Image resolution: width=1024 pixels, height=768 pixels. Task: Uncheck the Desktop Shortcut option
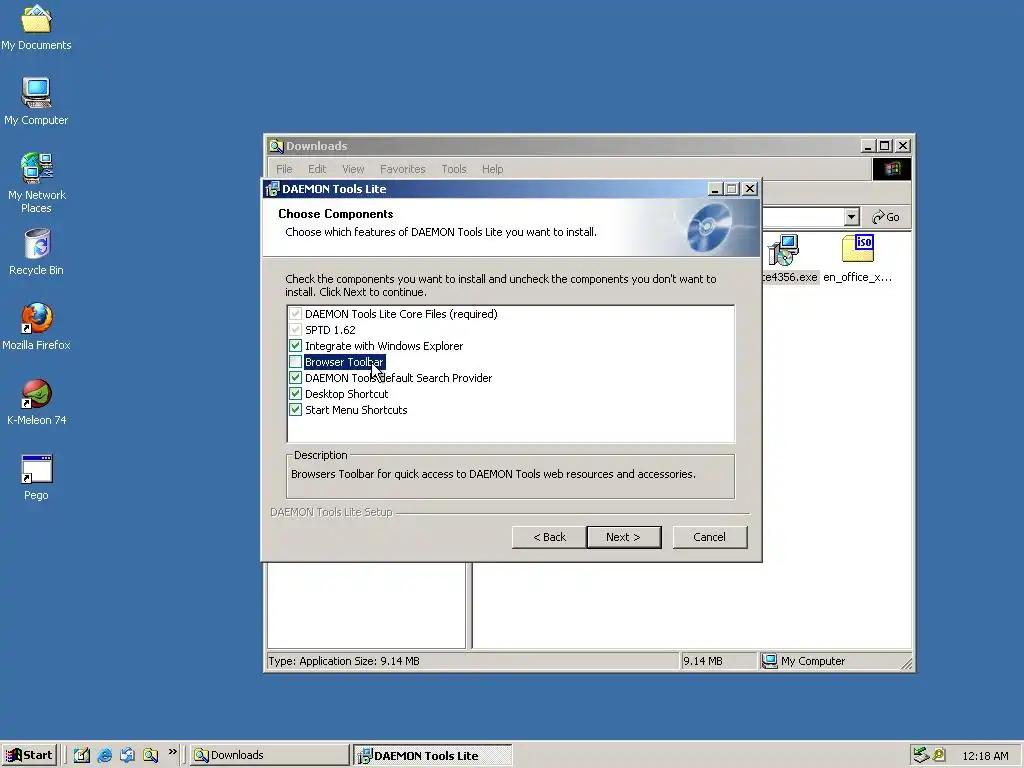point(295,394)
